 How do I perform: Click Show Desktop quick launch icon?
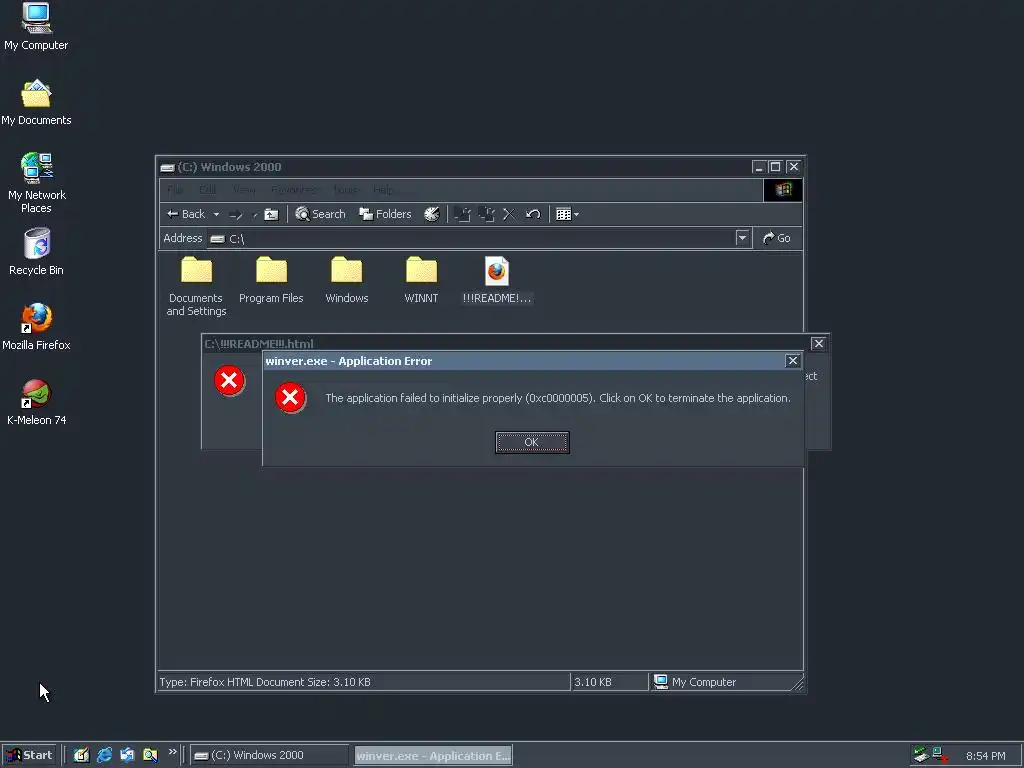pos(81,755)
